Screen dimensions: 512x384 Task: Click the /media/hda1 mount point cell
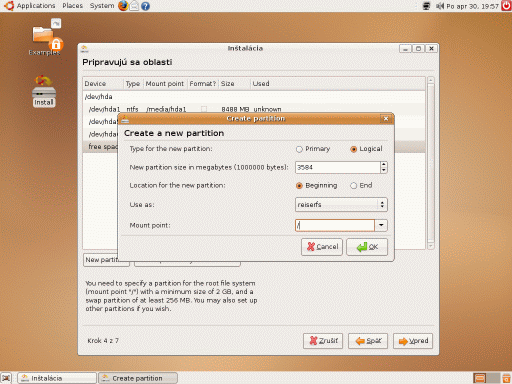[166, 109]
